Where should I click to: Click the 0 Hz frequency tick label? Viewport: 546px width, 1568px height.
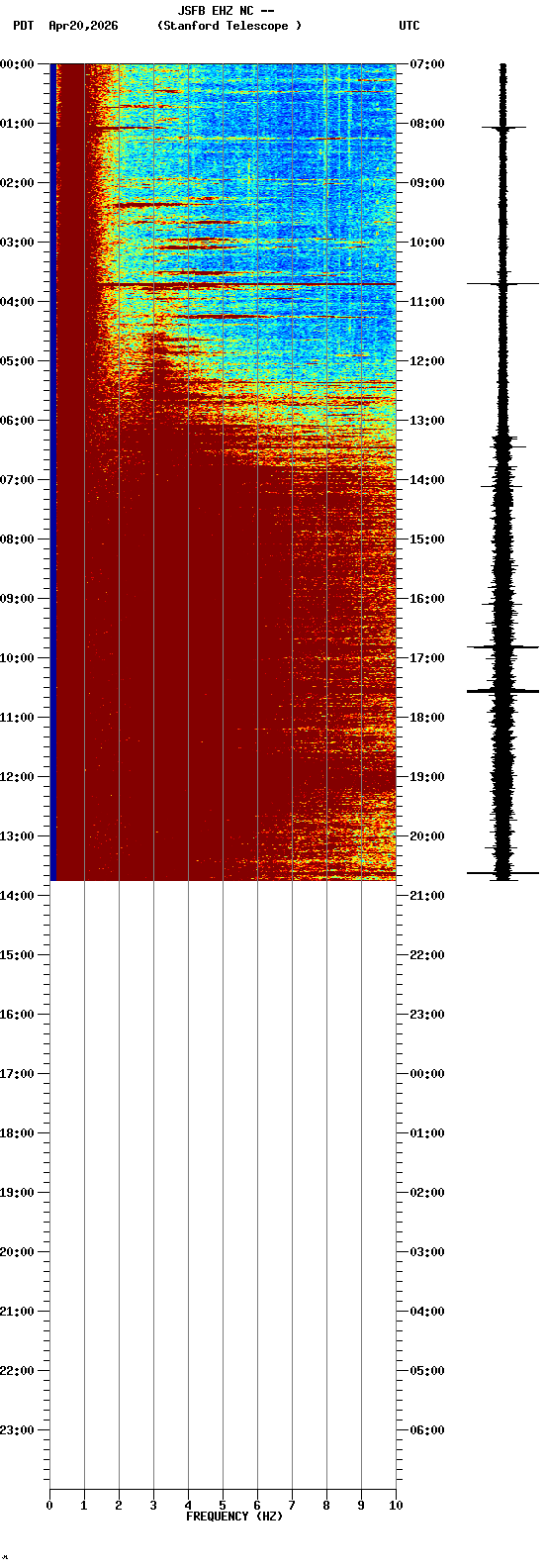pos(49,1506)
